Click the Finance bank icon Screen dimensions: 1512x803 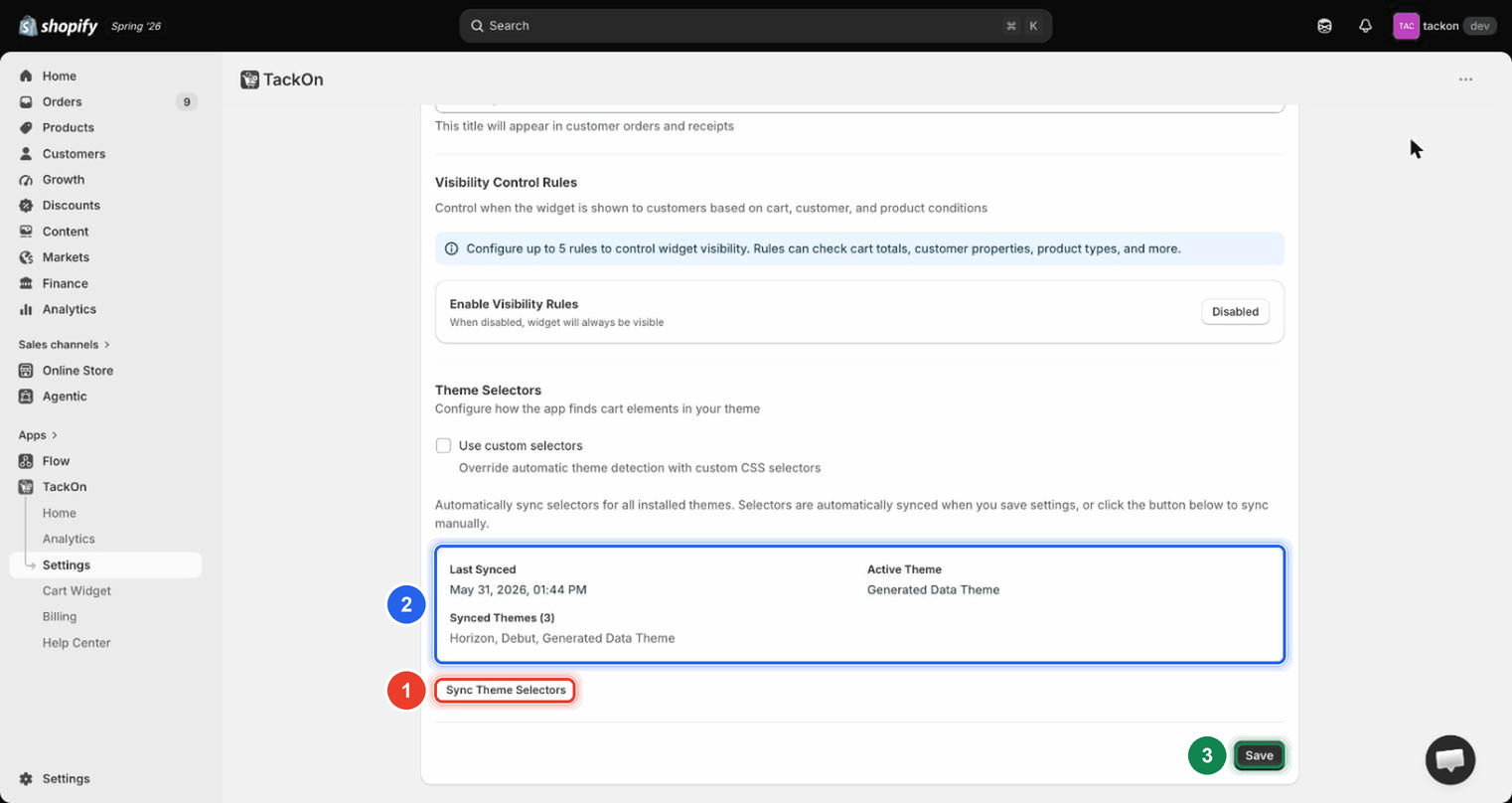pyautogui.click(x=26, y=283)
